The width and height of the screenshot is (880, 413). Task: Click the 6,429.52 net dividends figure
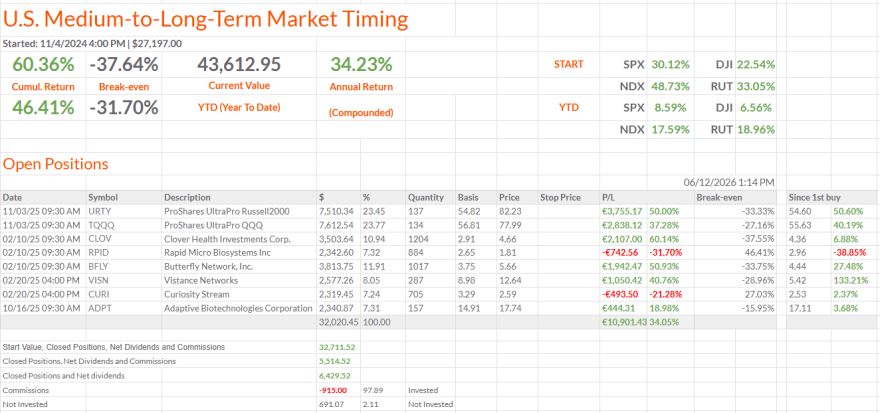[337, 375]
